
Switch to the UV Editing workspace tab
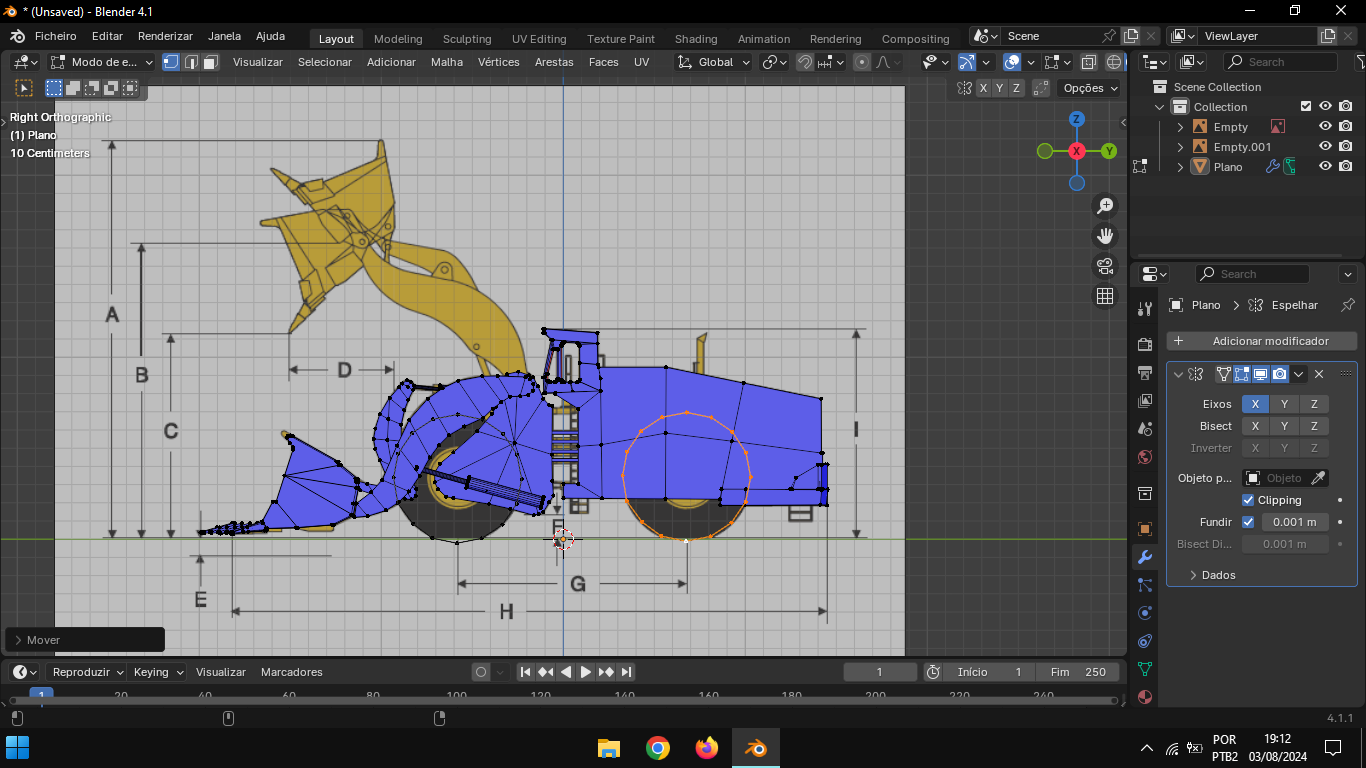point(539,39)
